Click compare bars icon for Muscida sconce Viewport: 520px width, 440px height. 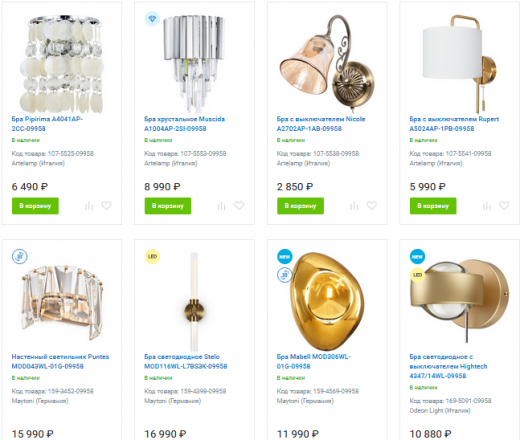pos(221,206)
